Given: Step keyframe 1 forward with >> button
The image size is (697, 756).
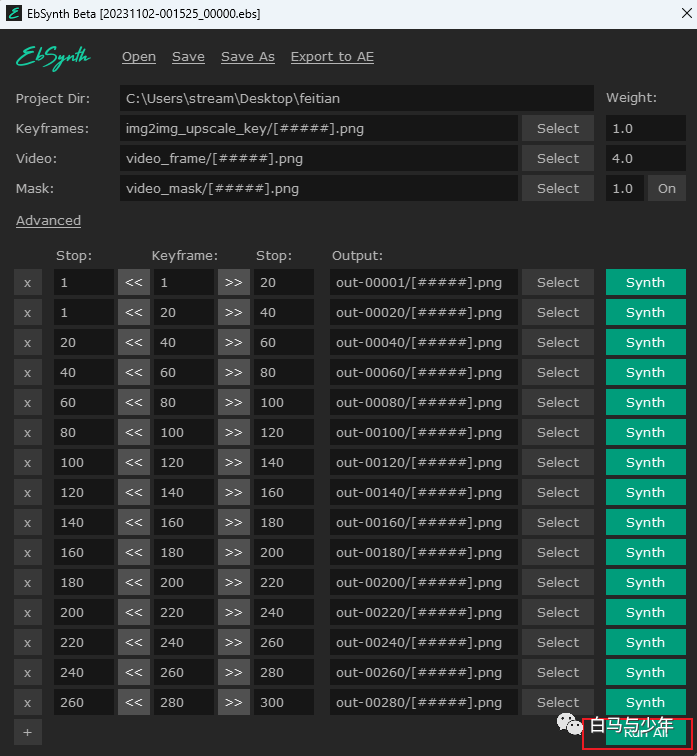Looking at the screenshot, I should click(233, 283).
